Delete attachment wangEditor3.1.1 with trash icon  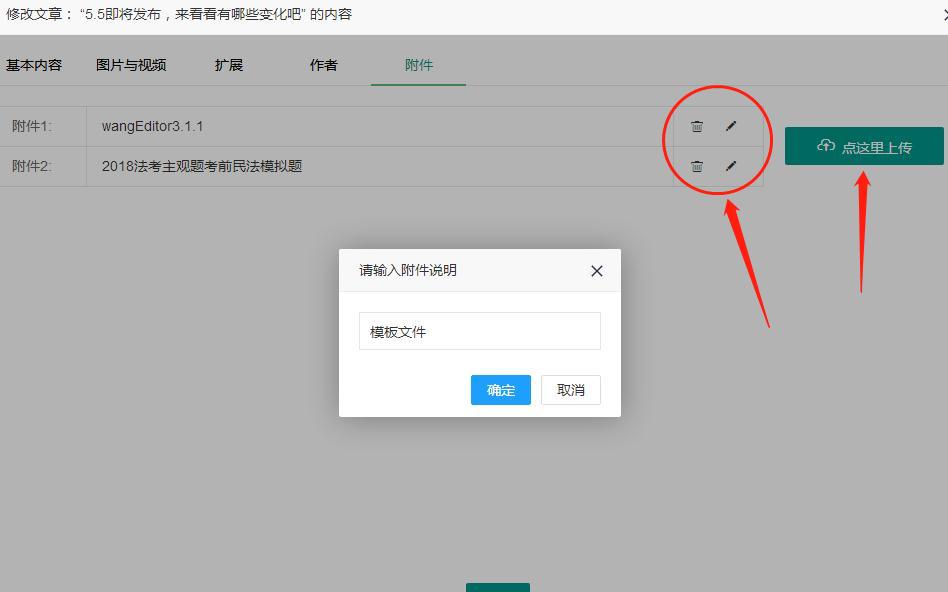tap(697, 126)
